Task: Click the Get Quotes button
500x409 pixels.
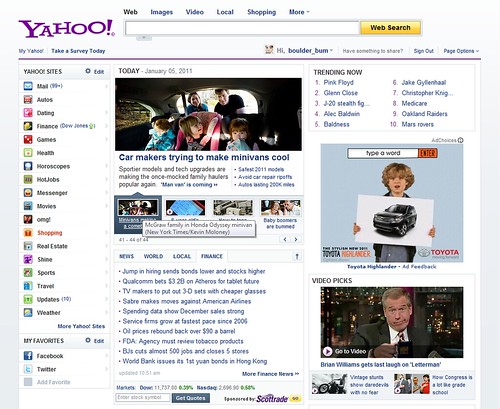Action: pyautogui.click(x=191, y=398)
